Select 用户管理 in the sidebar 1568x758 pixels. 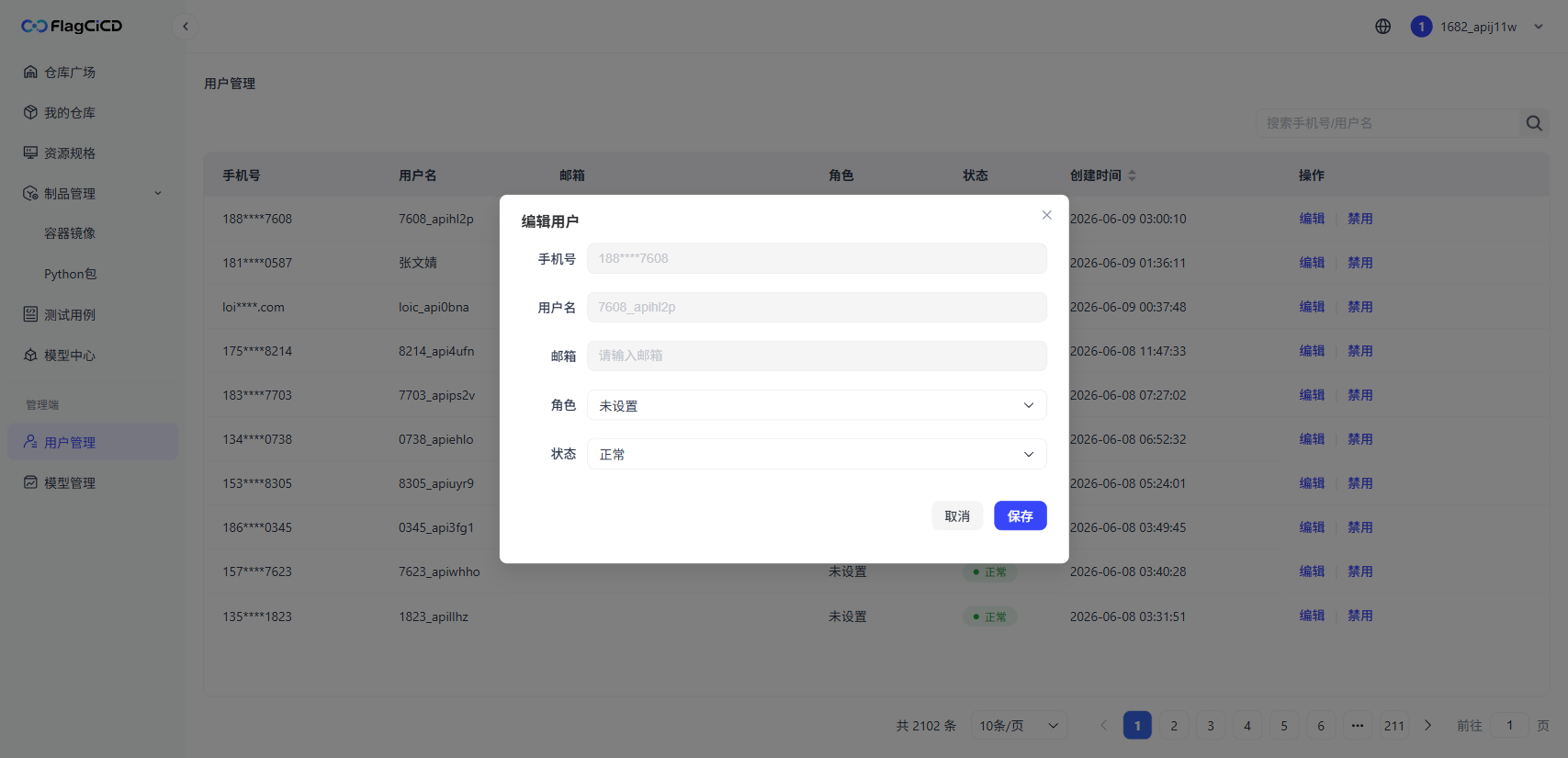pos(92,442)
